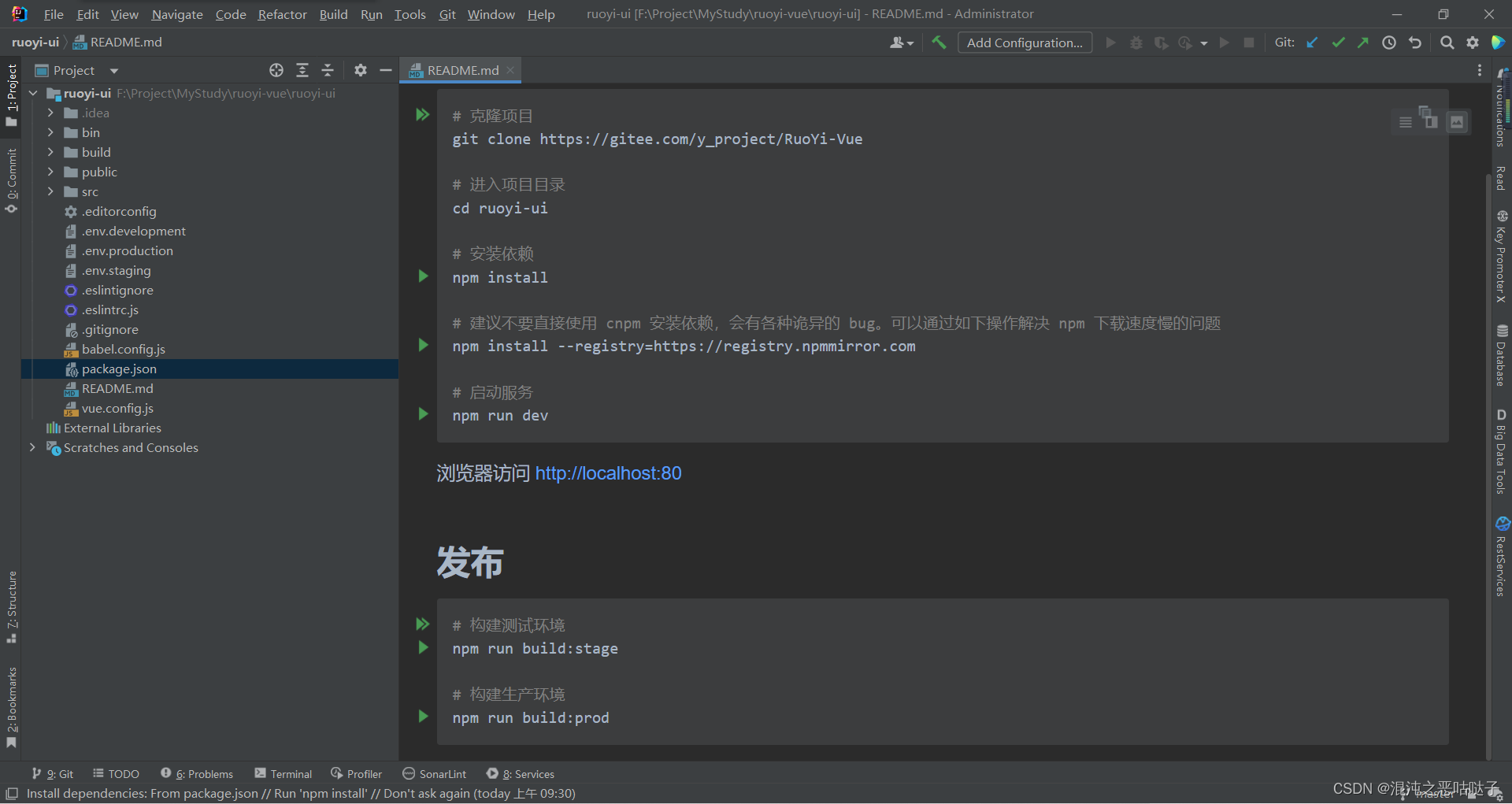The image size is (1512, 804).
Task: Open the 6: Problems tool window
Action: point(197,774)
